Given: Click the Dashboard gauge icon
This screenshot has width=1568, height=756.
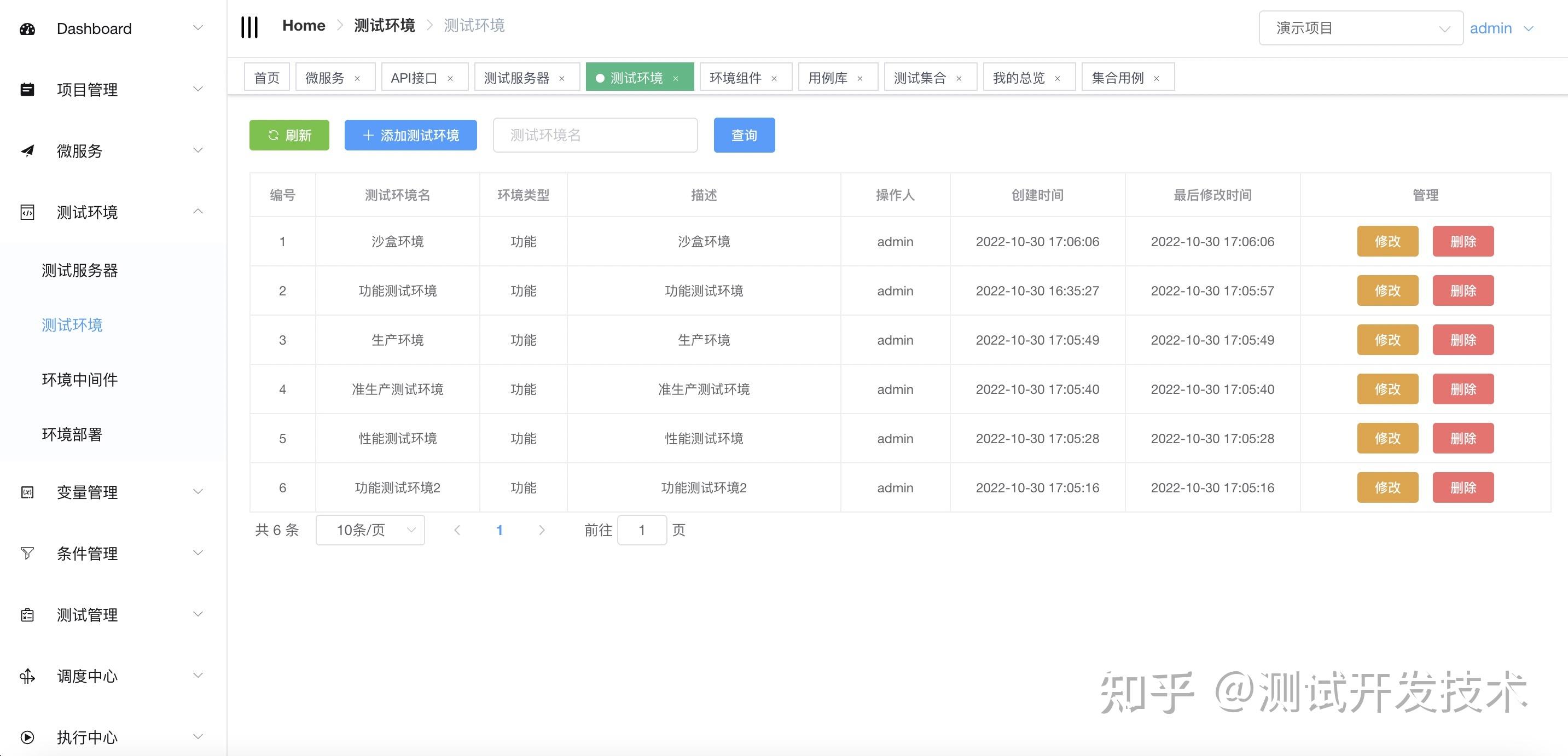Looking at the screenshot, I should pos(27,28).
